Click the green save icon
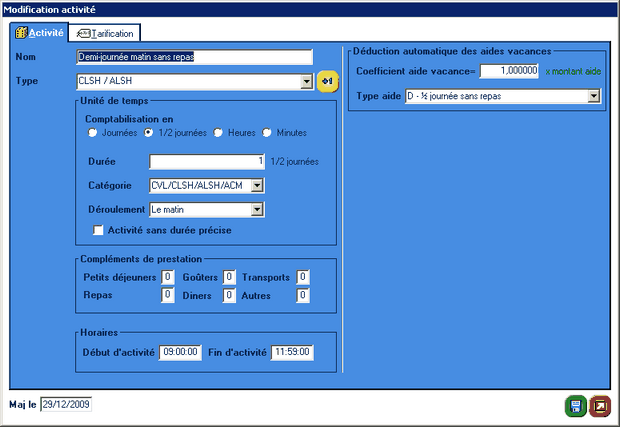Image resolution: width=620 pixels, height=427 pixels. 575,405
